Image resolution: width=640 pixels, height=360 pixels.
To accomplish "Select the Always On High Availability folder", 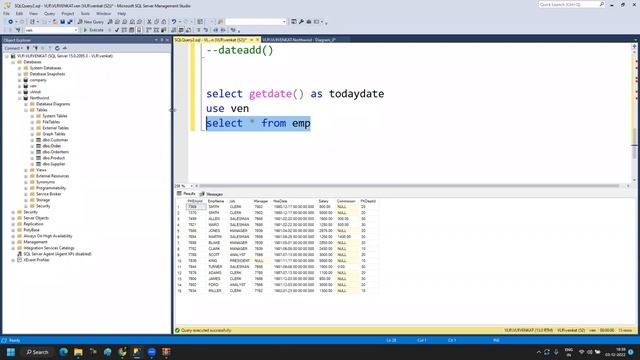I will click(x=47, y=236).
